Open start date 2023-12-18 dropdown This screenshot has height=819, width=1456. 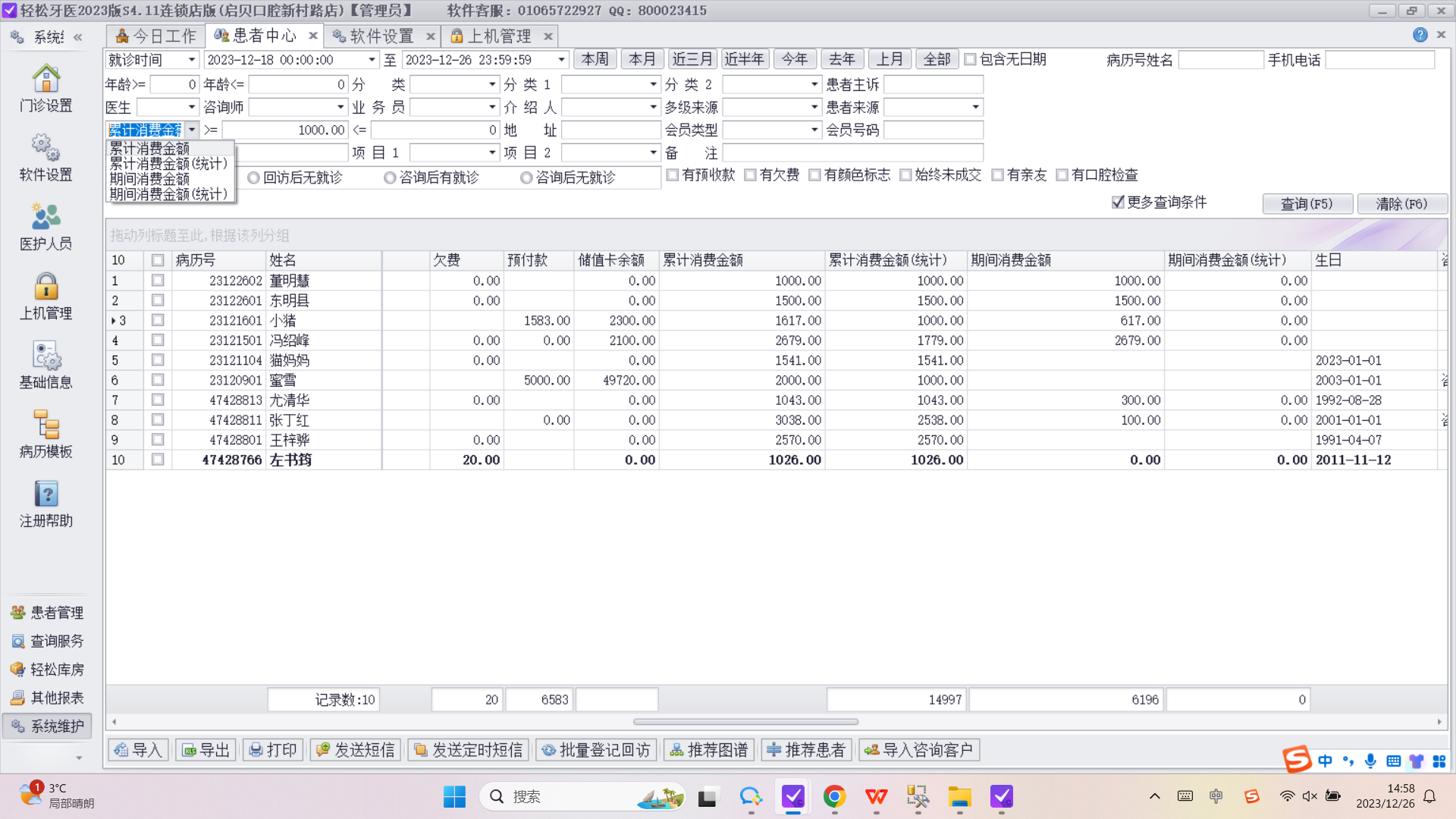click(x=372, y=60)
